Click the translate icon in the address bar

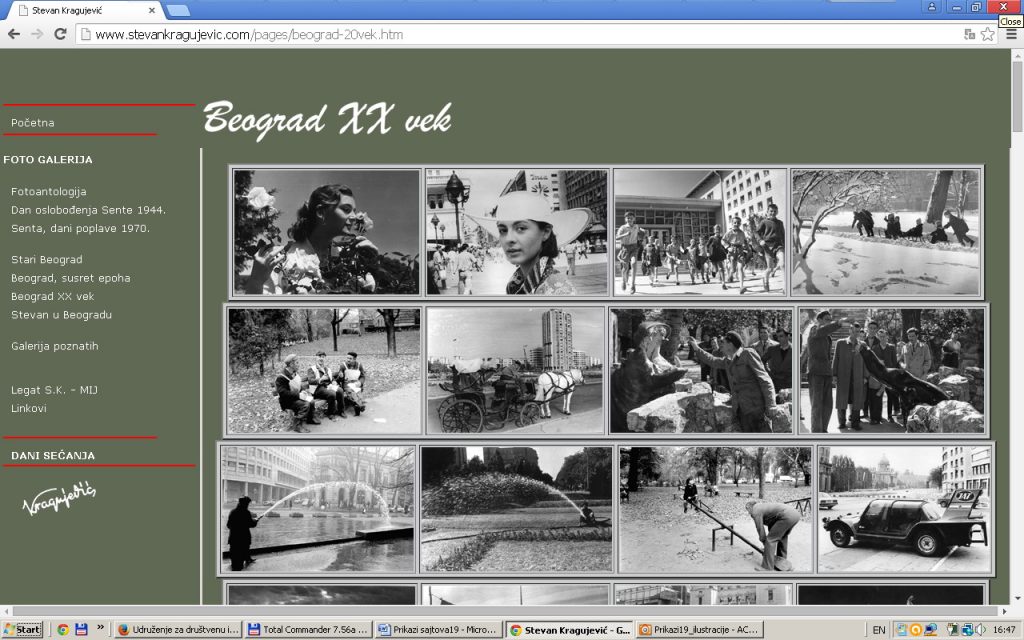coord(969,34)
